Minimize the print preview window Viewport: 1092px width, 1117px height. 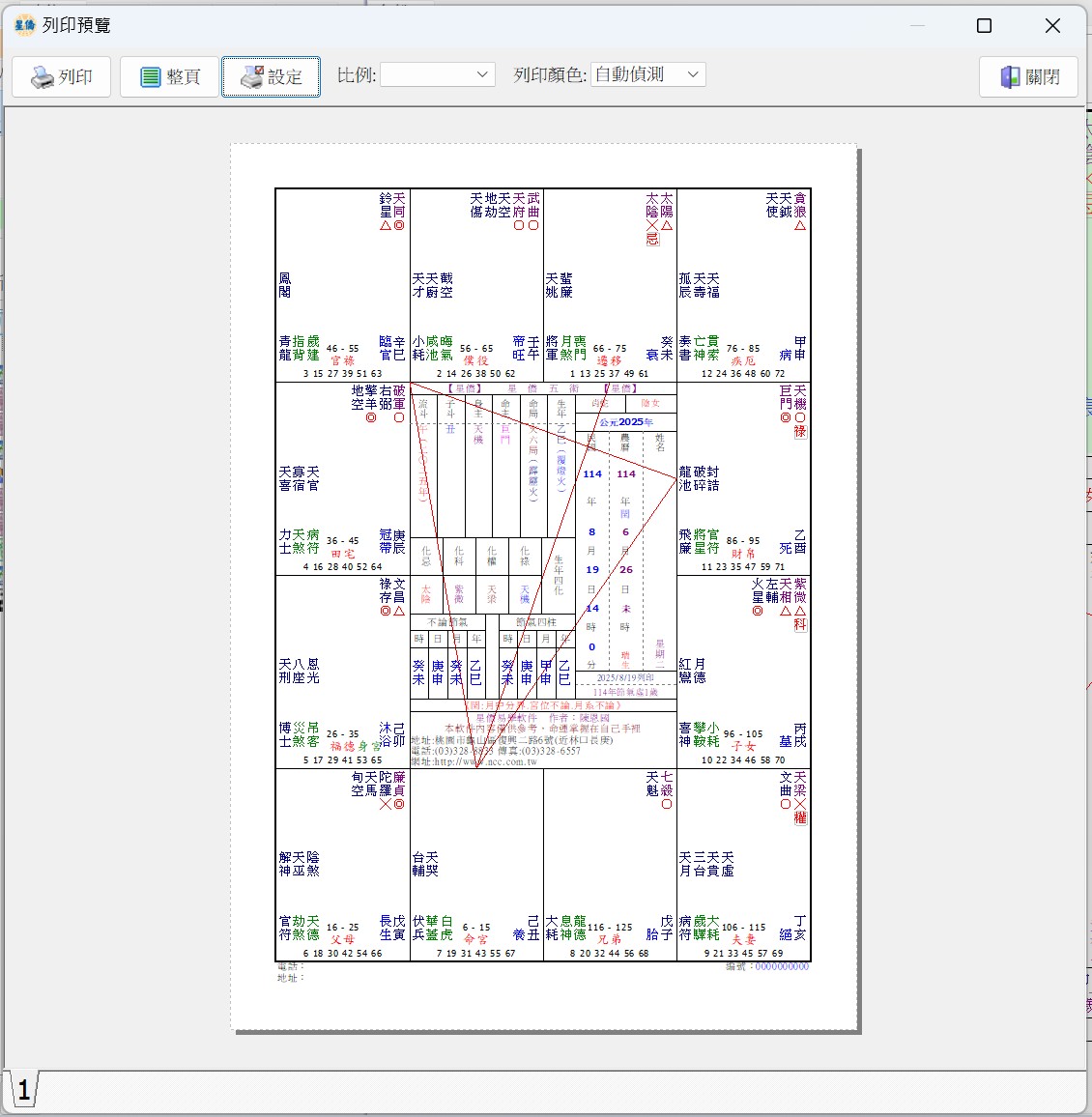point(916,26)
